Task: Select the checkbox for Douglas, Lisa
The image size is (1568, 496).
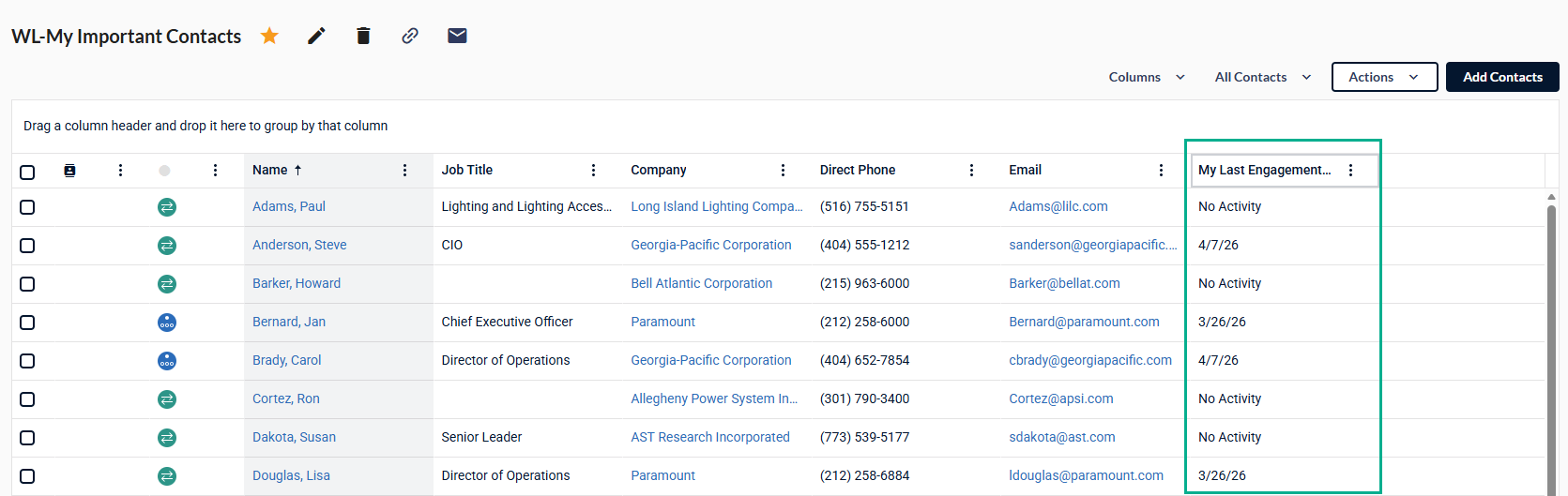Action: [27, 476]
